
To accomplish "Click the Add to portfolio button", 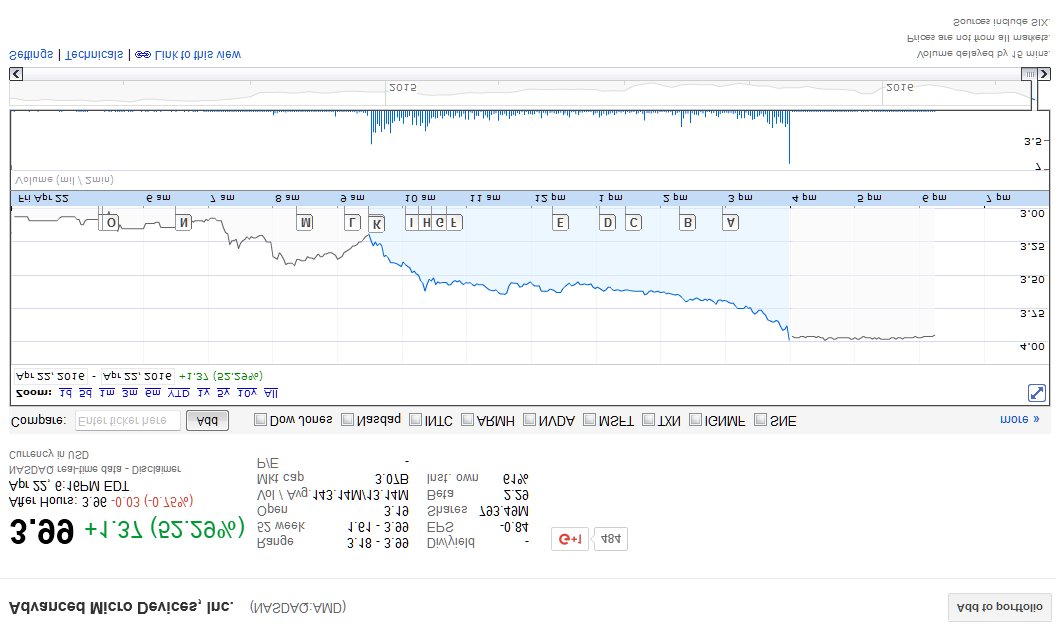I will point(999,607).
